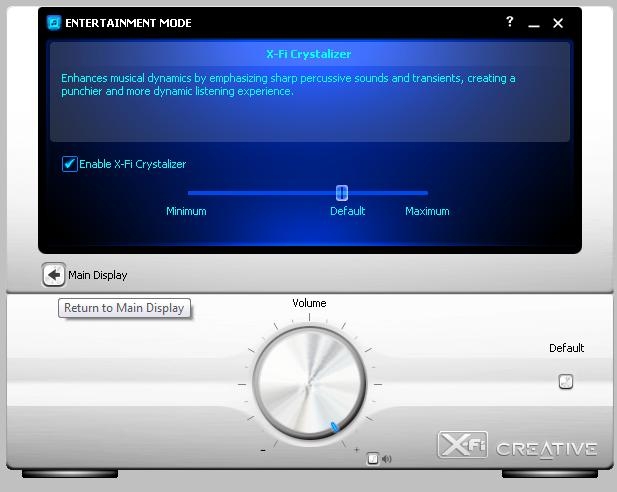This screenshot has width=617, height=492.
Task: Click the Crystalizer description text
Action: 288,85
